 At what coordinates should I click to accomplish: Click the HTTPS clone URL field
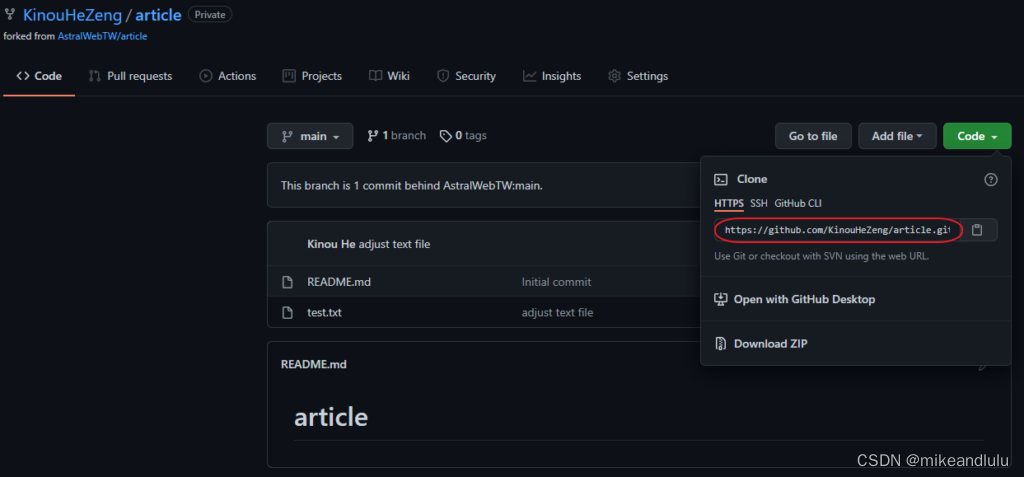tap(838, 230)
